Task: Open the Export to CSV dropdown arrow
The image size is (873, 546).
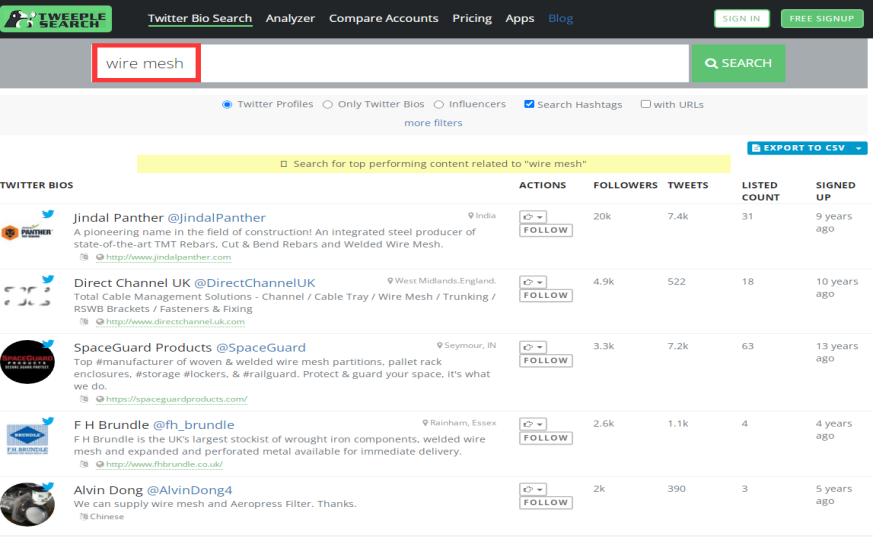Action: tap(859, 148)
